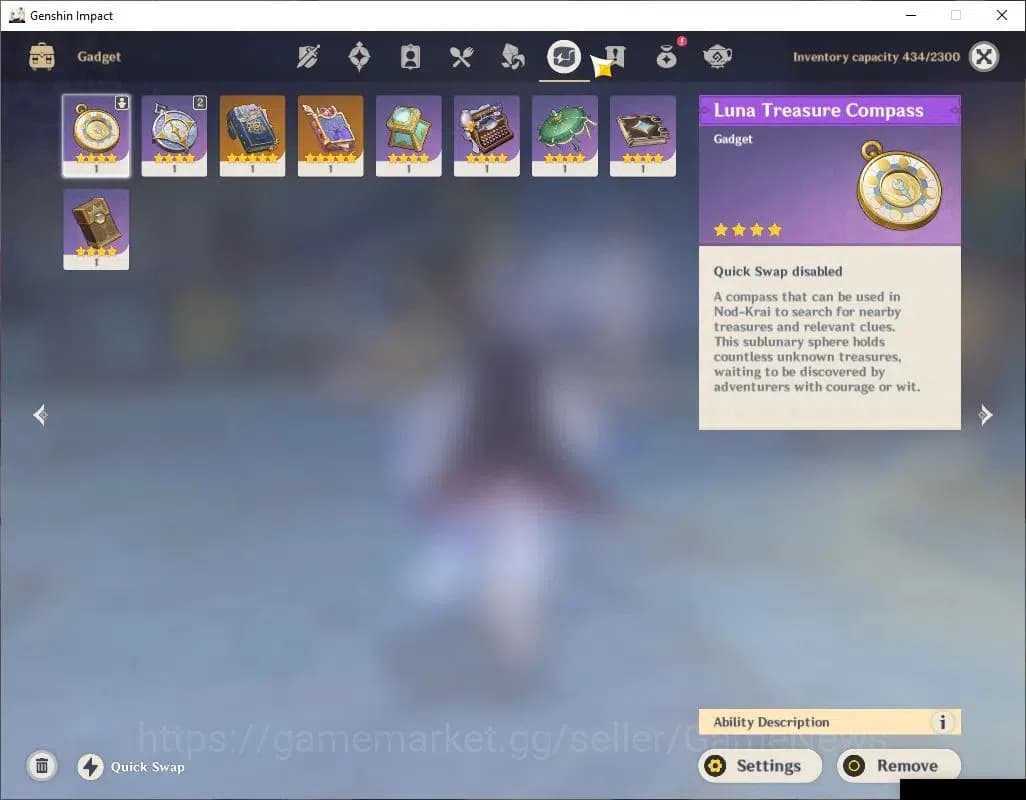Viewport: 1026px width, 800px height.
Task: Click the Quick Swap disabled text
Action: (777, 271)
